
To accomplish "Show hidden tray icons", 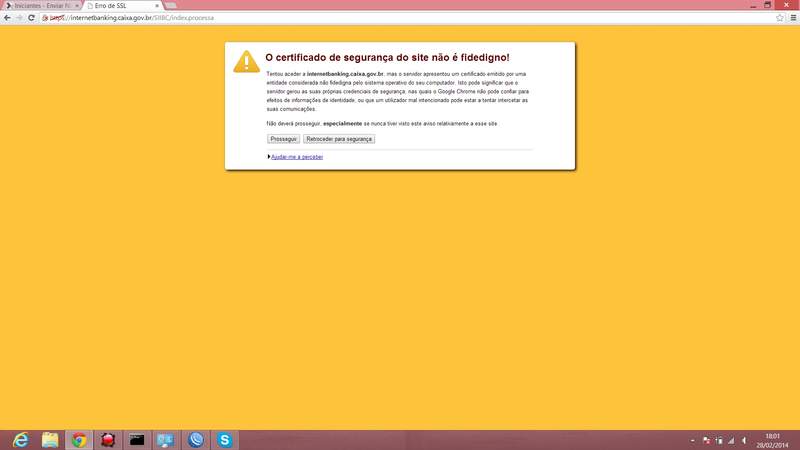I will click(x=692, y=440).
